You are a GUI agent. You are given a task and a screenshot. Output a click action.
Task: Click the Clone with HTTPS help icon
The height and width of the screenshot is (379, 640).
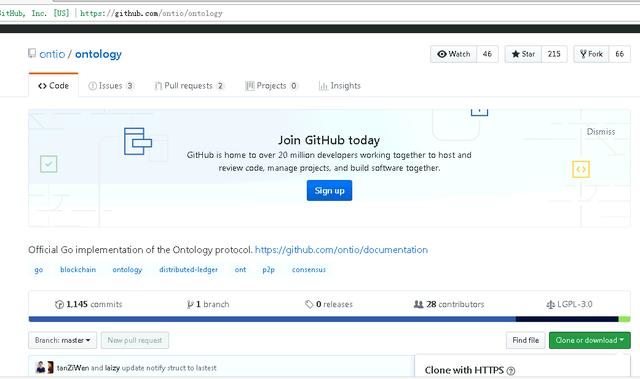click(511, 370)
